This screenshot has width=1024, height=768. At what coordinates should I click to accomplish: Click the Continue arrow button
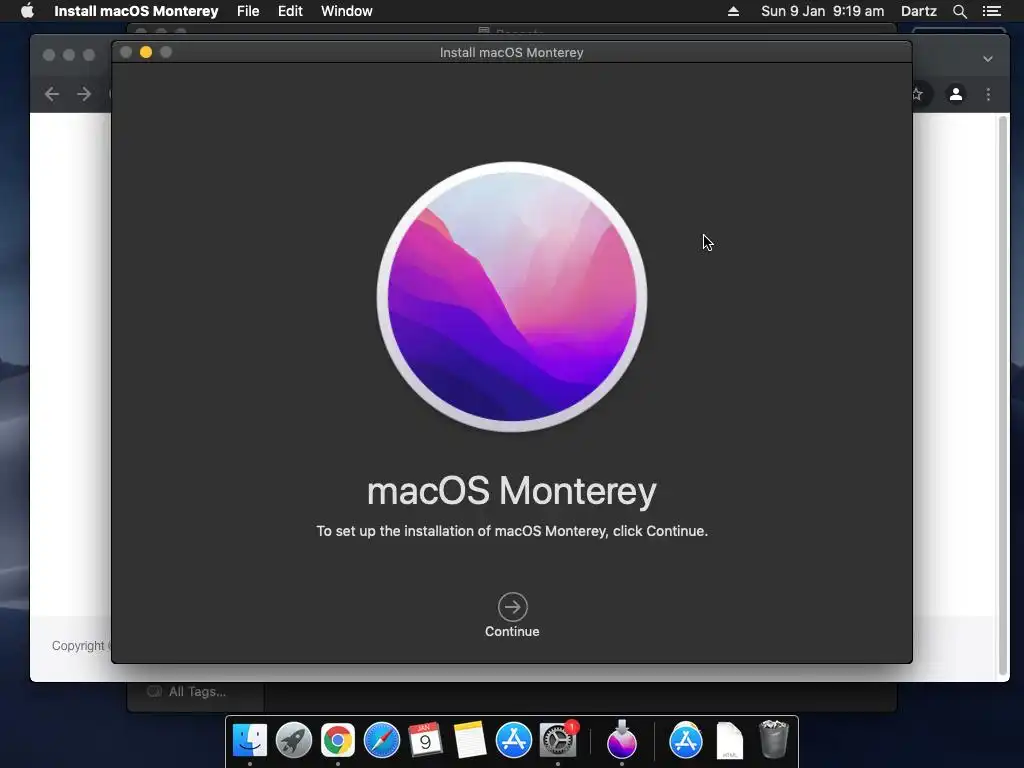pyautogui.click(x=513, y=607)
